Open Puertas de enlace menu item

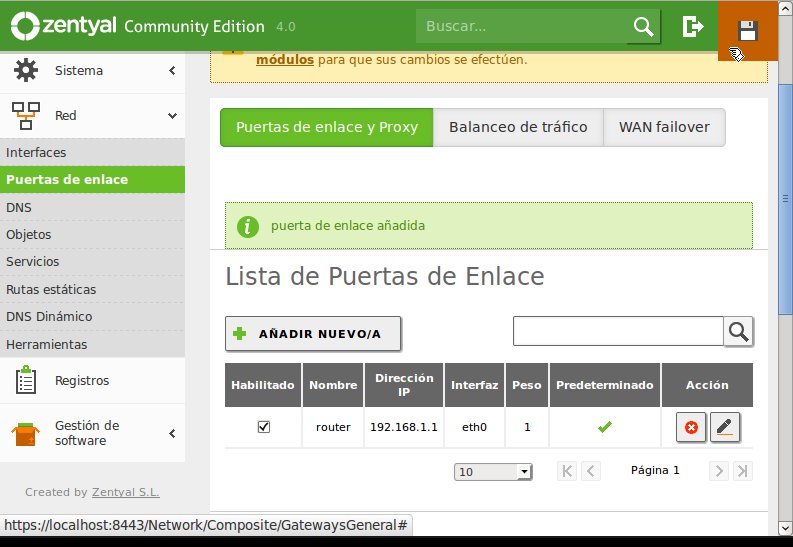coord(92,179)
